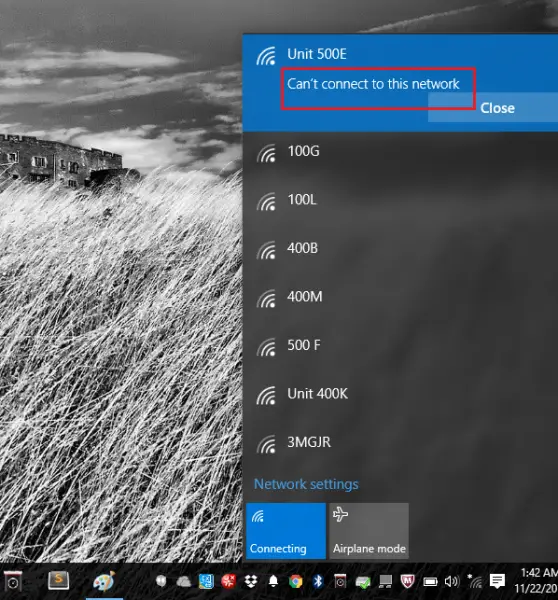558x600 pixels.
Task: Click the McAfee shield tray icon
Action: point(408,581)
